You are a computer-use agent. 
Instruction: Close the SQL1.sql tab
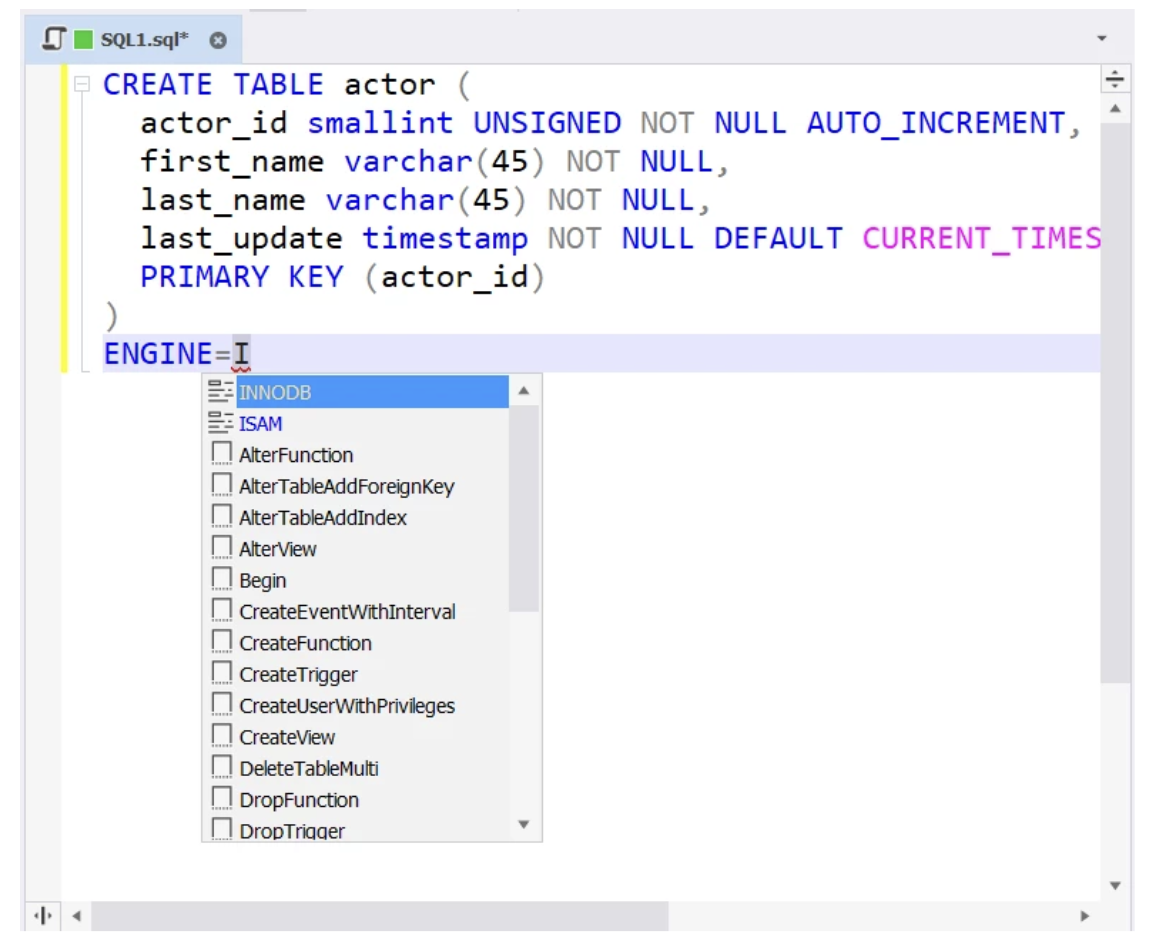tap(217, 40)
